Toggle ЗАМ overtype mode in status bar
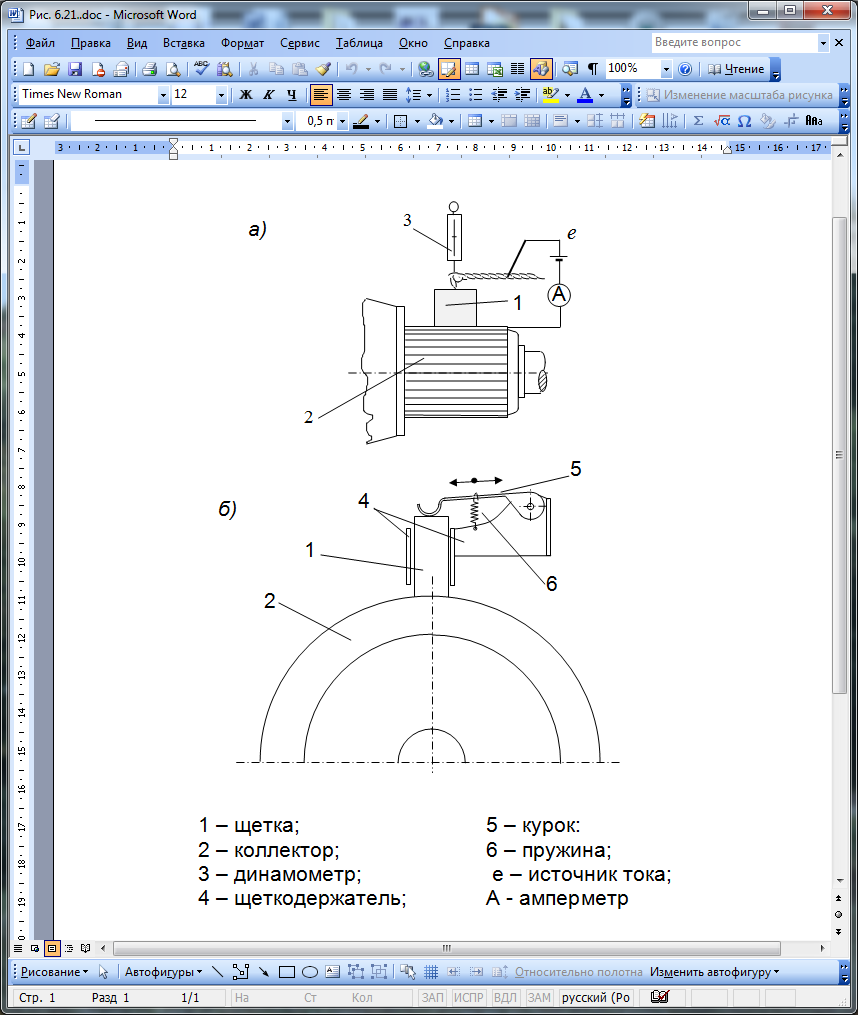Viewport: 858px width, 1015px height. 539,998
